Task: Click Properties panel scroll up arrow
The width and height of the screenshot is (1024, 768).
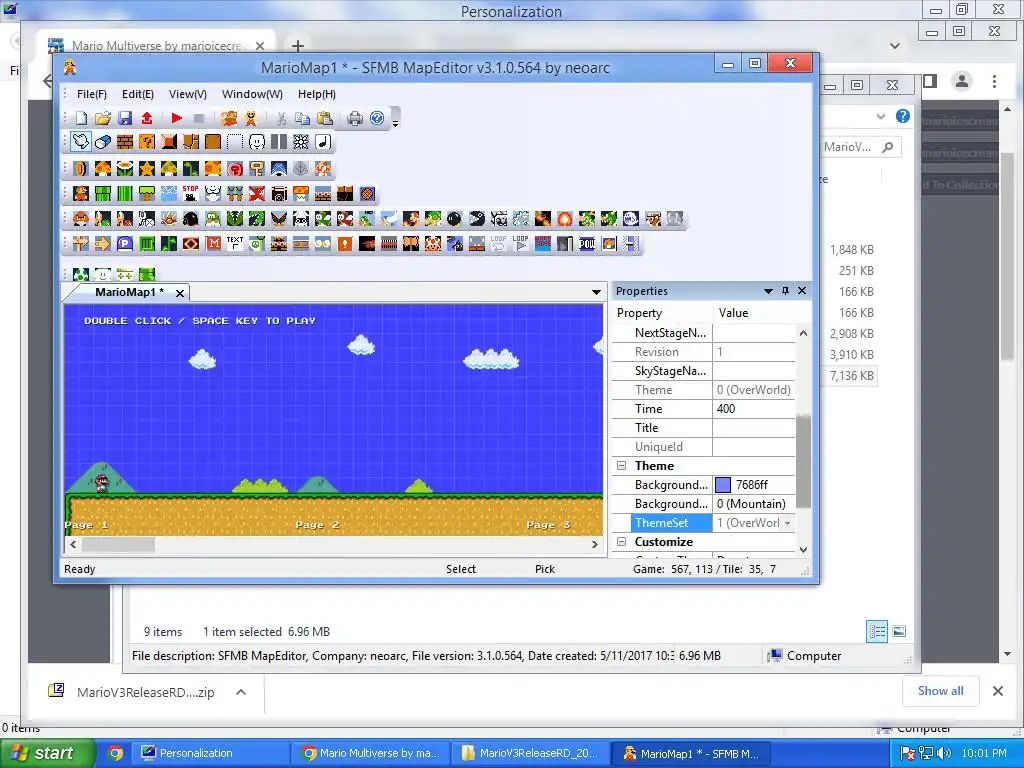Action: (x=804, y=333)
